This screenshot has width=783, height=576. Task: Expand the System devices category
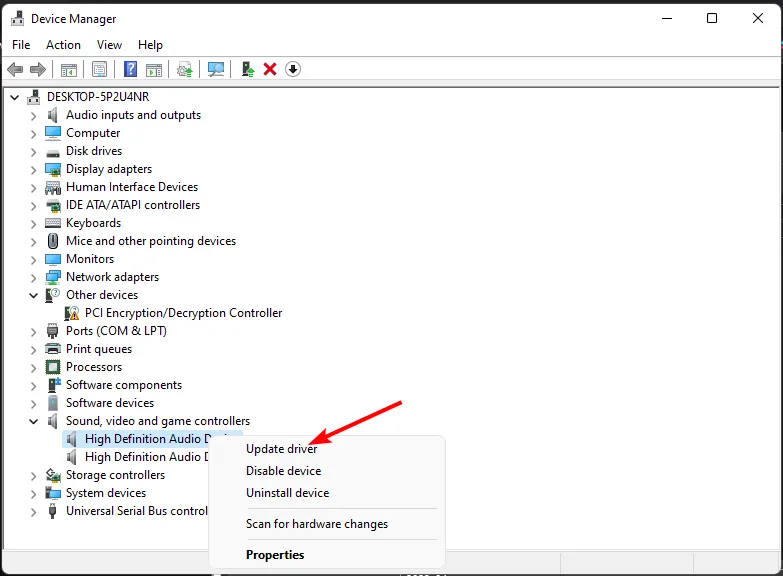[33, 494]
